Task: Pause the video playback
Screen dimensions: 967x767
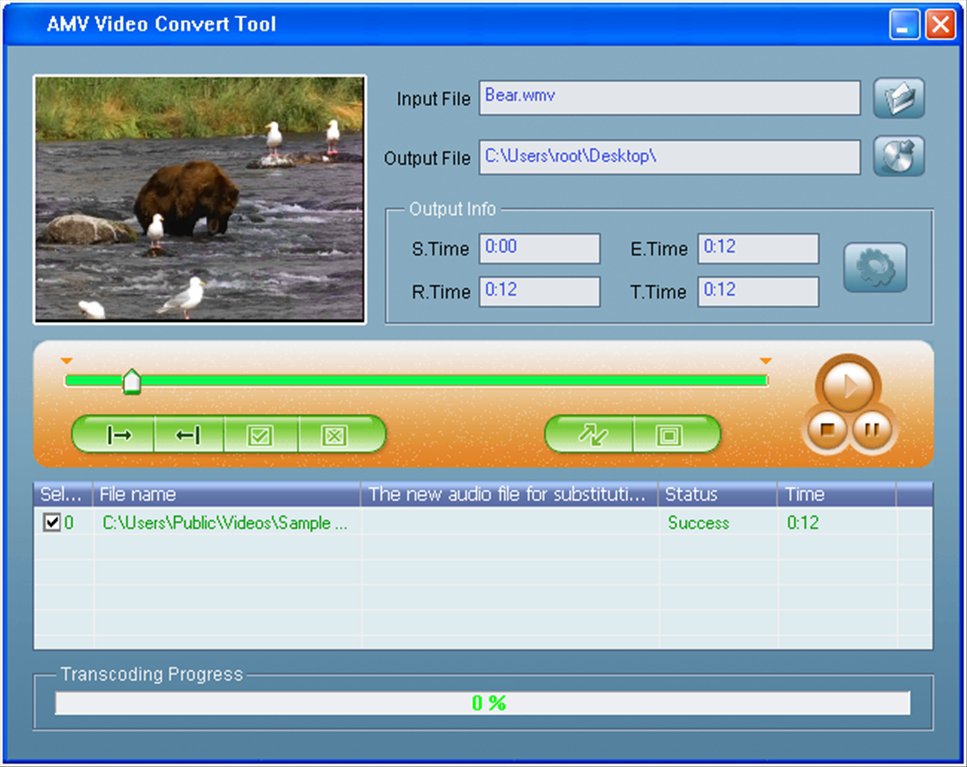Action: tap(871, 429)
